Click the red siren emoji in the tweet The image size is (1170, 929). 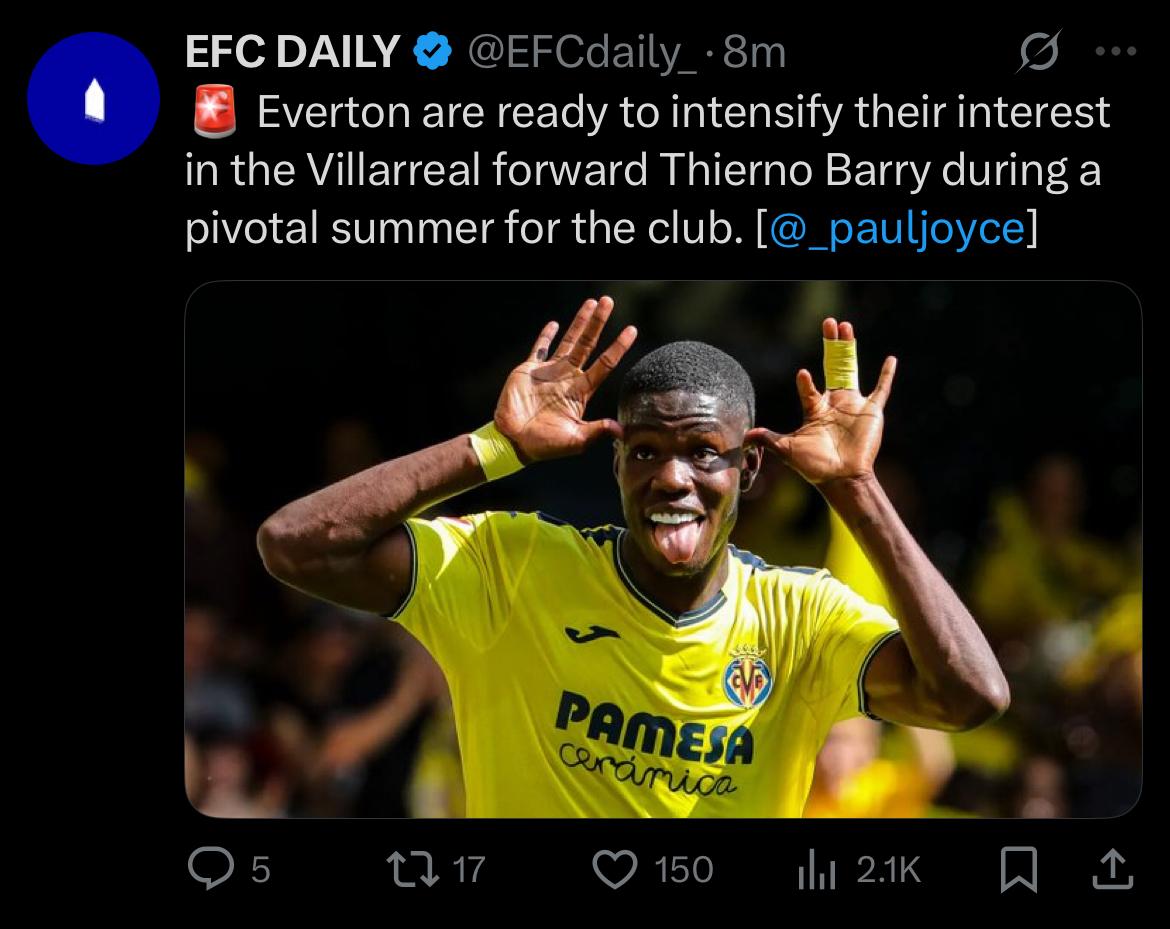(x=213, y=112)
